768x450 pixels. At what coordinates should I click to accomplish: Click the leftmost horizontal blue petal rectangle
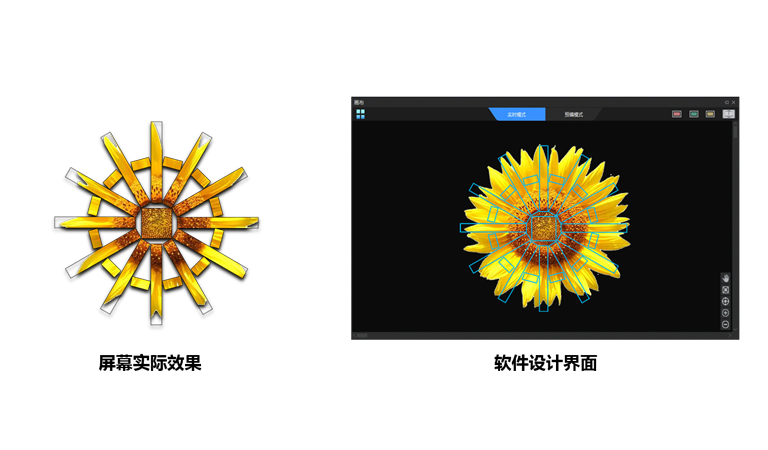point(469,228)
